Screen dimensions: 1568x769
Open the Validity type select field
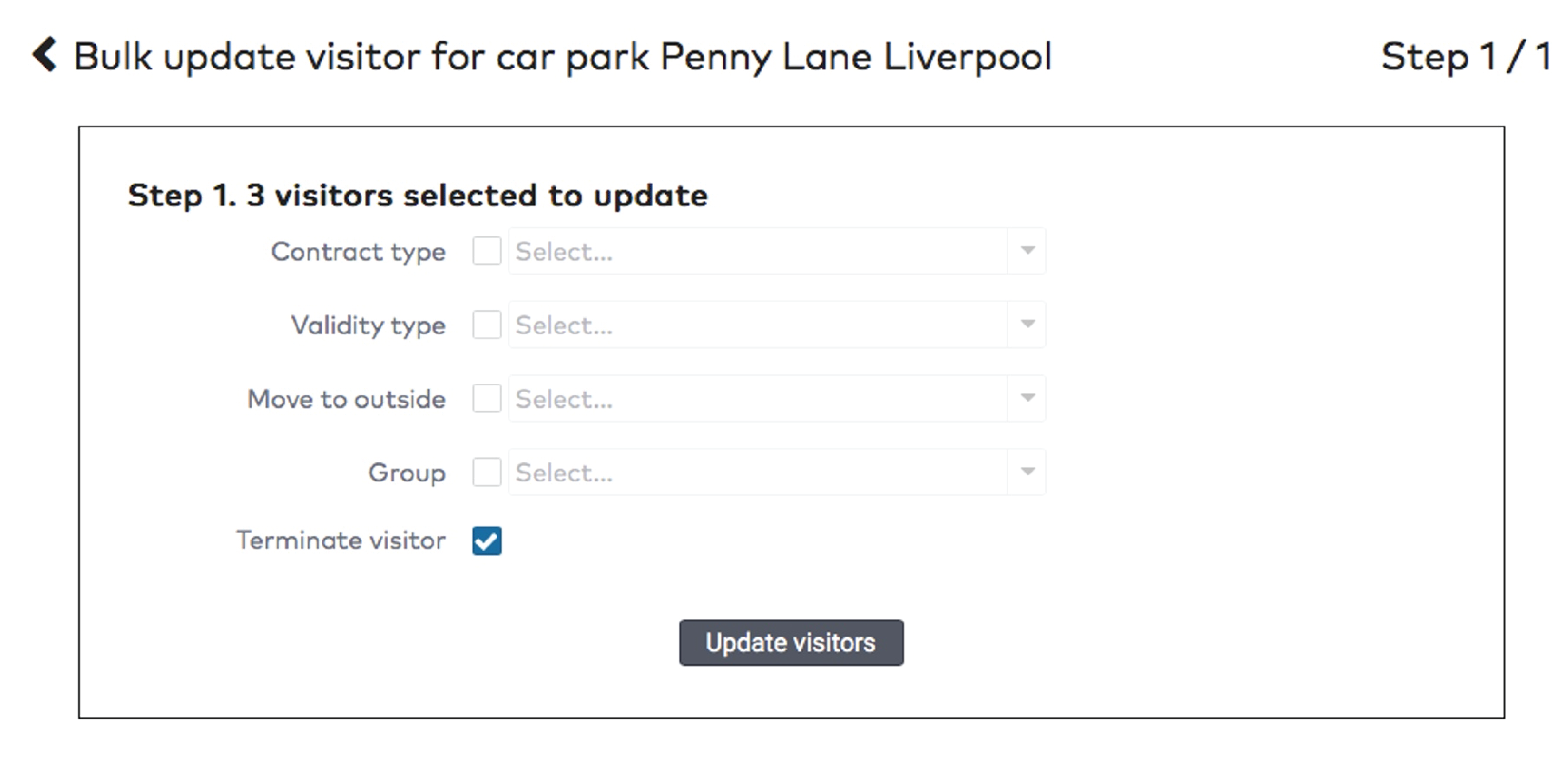coord(757,324)
